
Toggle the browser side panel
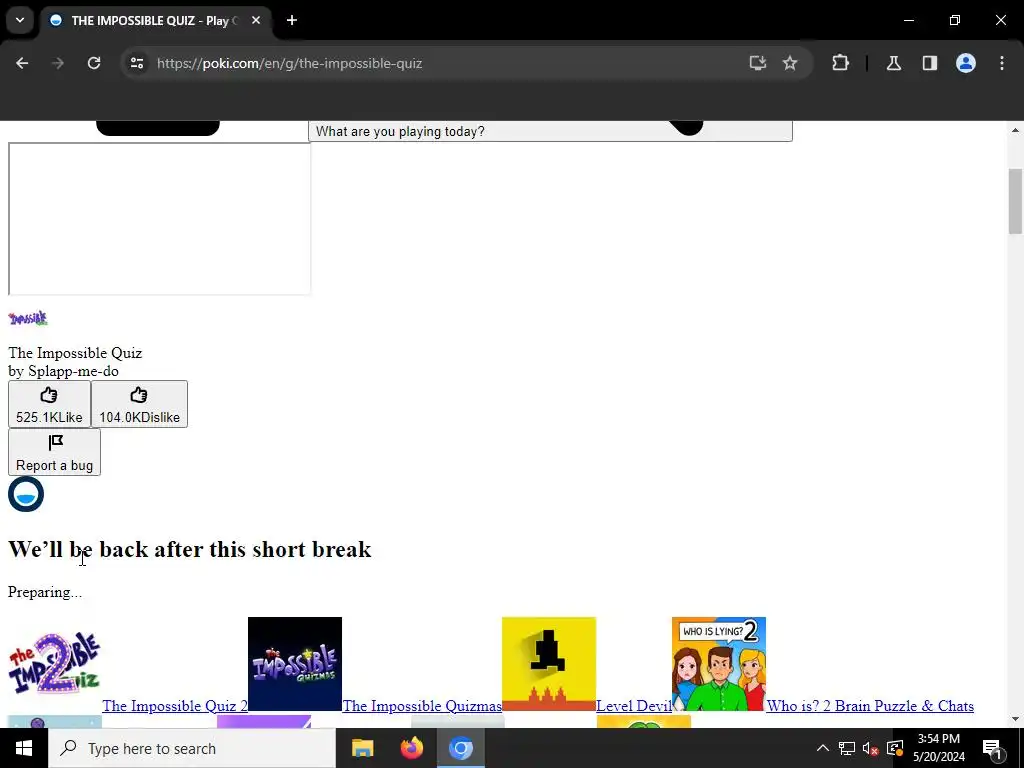pyautogui.click(x=930, y=63)
